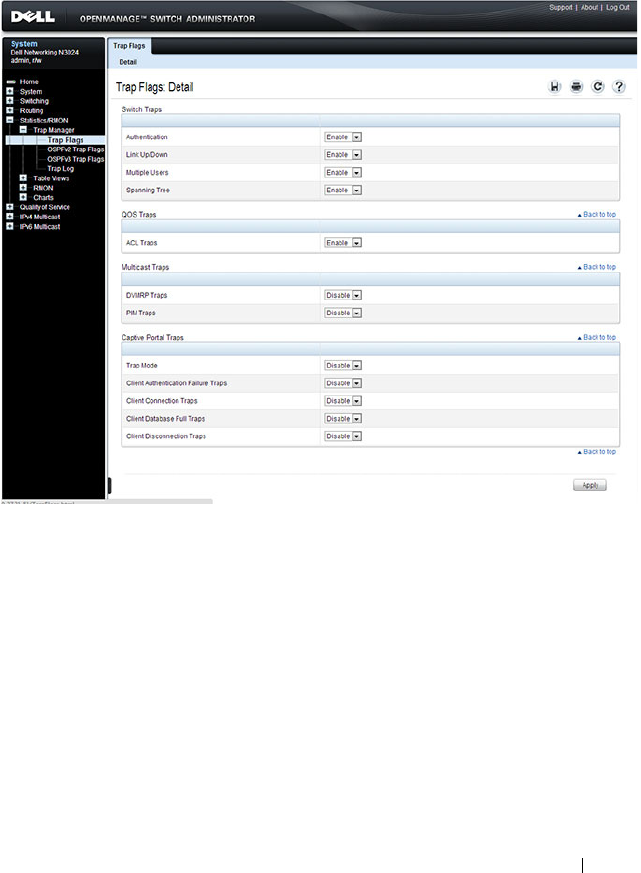Expand the IPv4 Multicast node
The image size is (641, 873).
click(9, 217)
